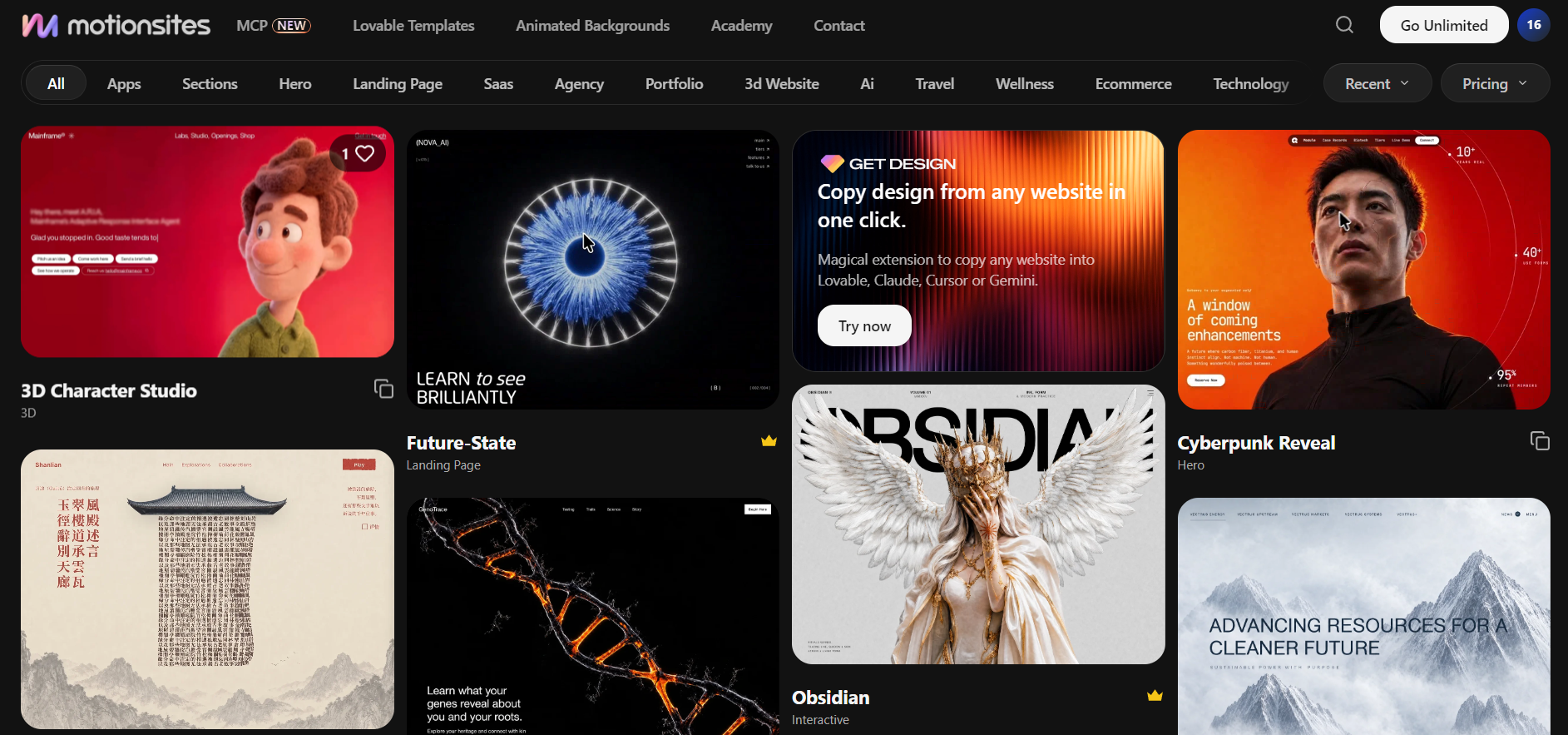1568x735 pixels.
Task: Show Hero templates
Action: pos(295,83)
